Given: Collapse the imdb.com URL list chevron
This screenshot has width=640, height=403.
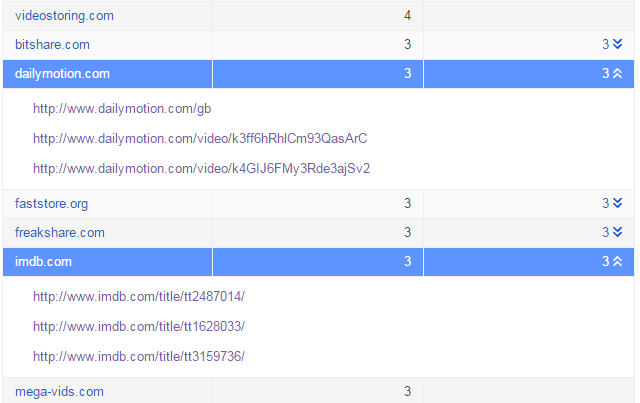Looking at the screenshot, I should click(617, 261).
